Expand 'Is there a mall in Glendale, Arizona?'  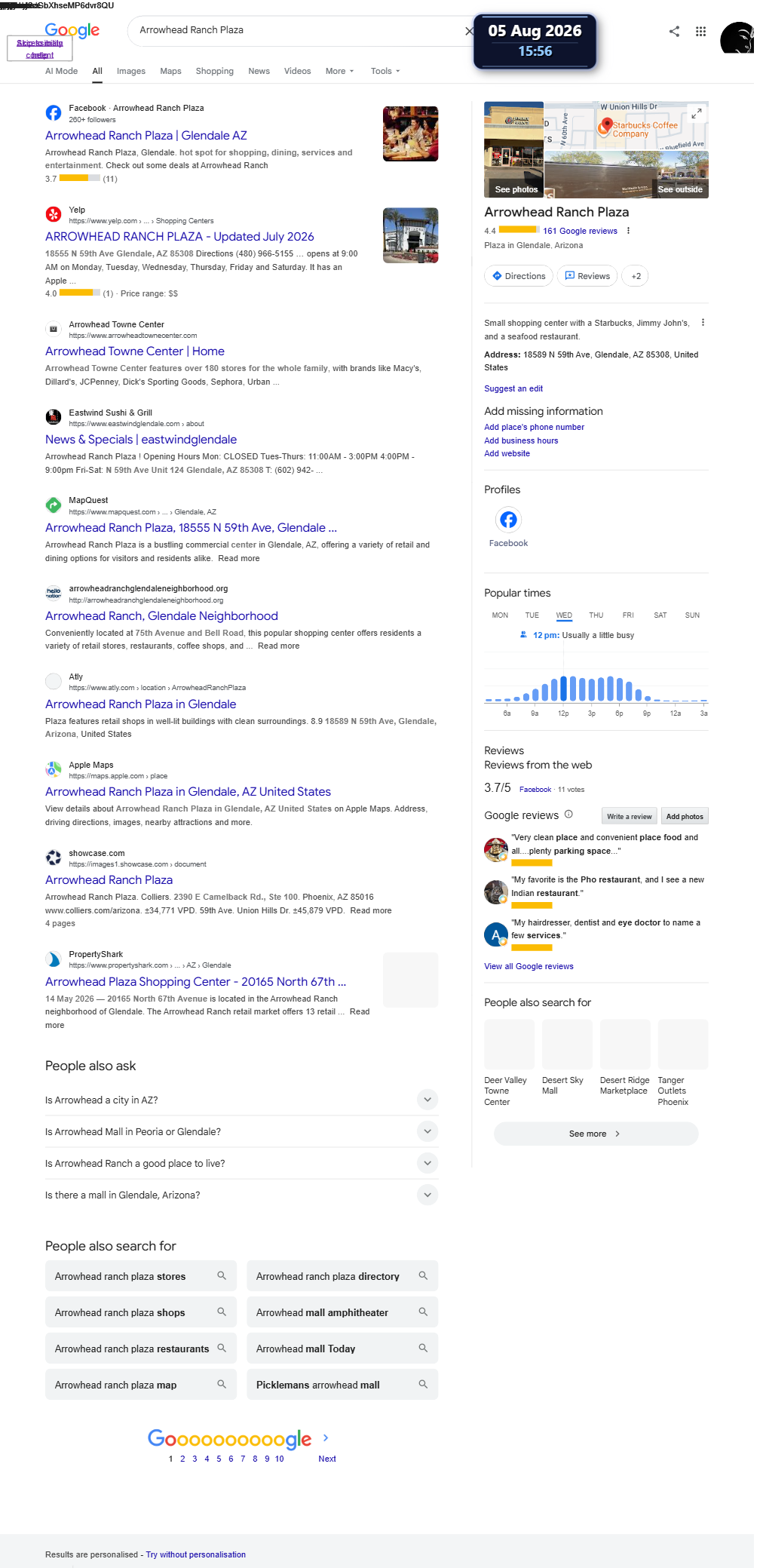[427, 1195]
